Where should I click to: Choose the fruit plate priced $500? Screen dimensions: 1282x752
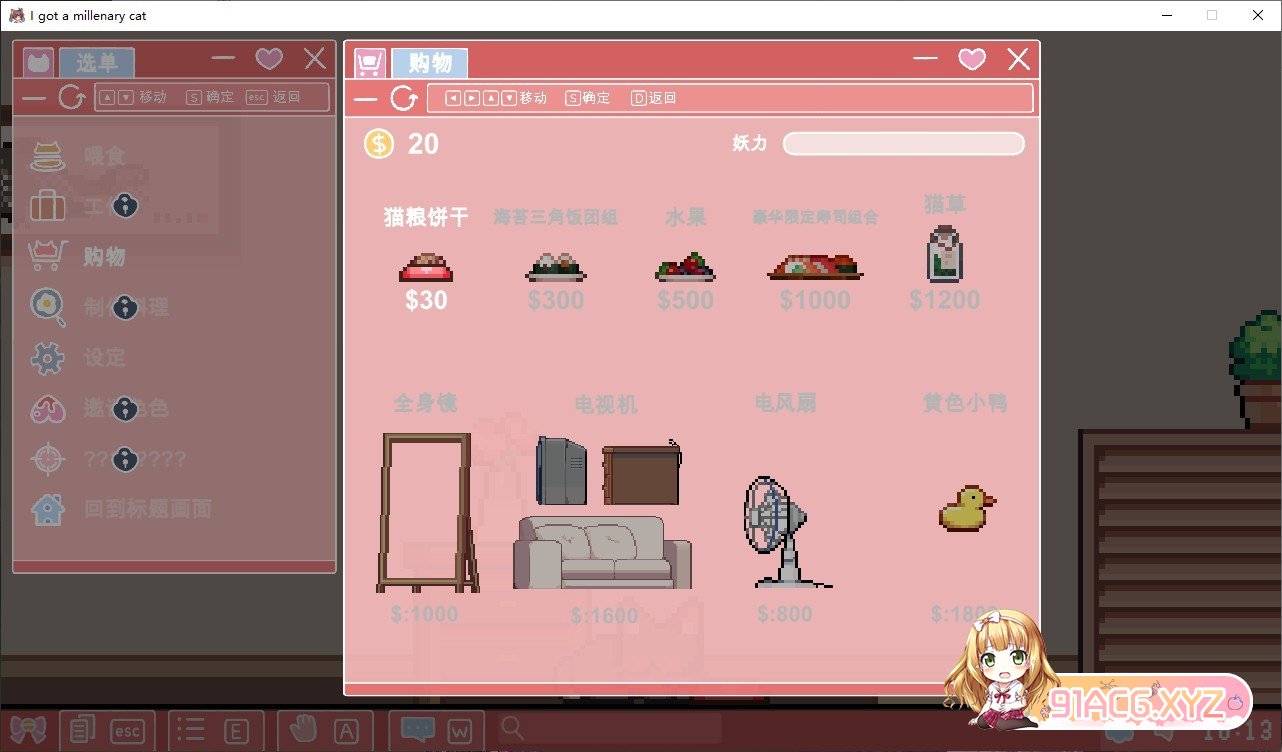(685, 267)
